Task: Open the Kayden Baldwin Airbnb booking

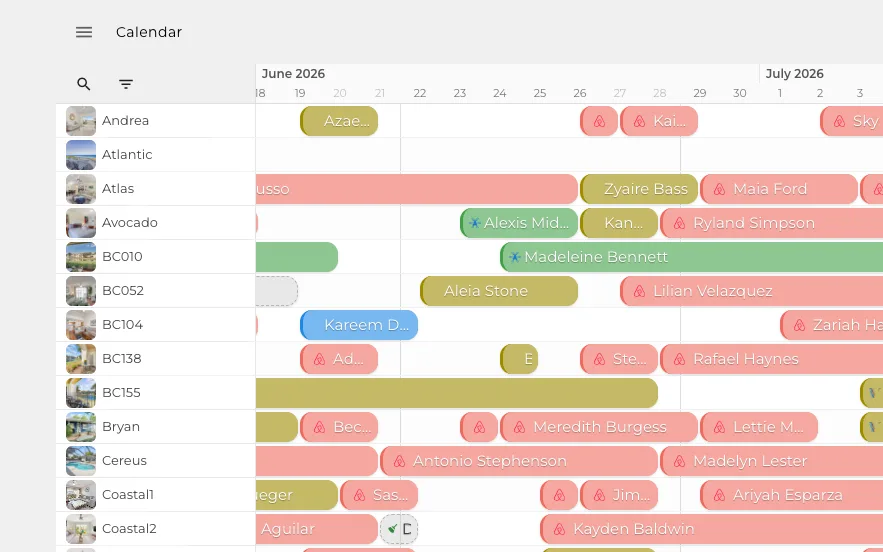Action: pyautogui.click(x=711, y=529)
